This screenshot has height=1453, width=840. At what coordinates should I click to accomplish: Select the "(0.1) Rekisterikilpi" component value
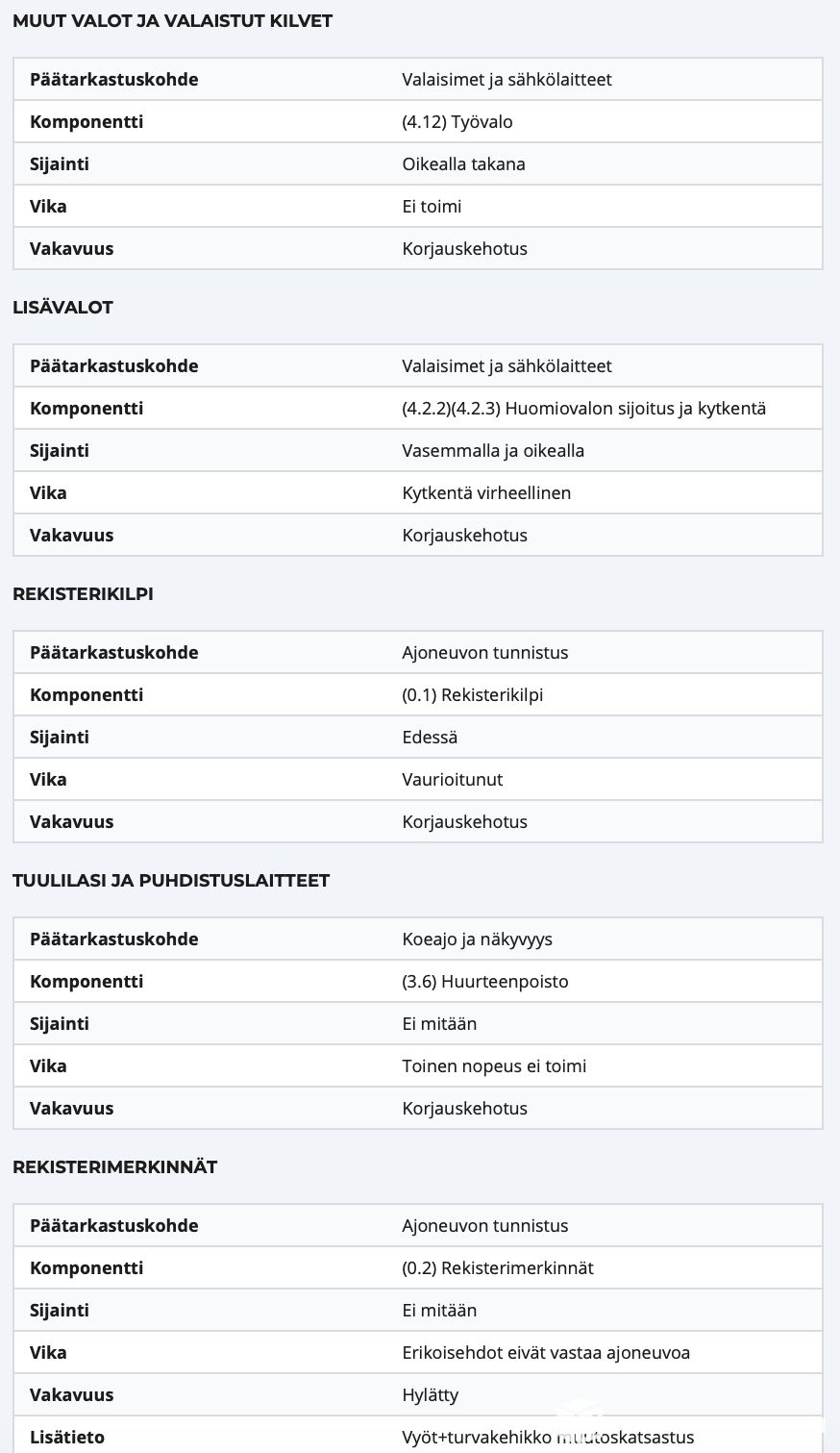pyautogui.click(x=472, y=695)
